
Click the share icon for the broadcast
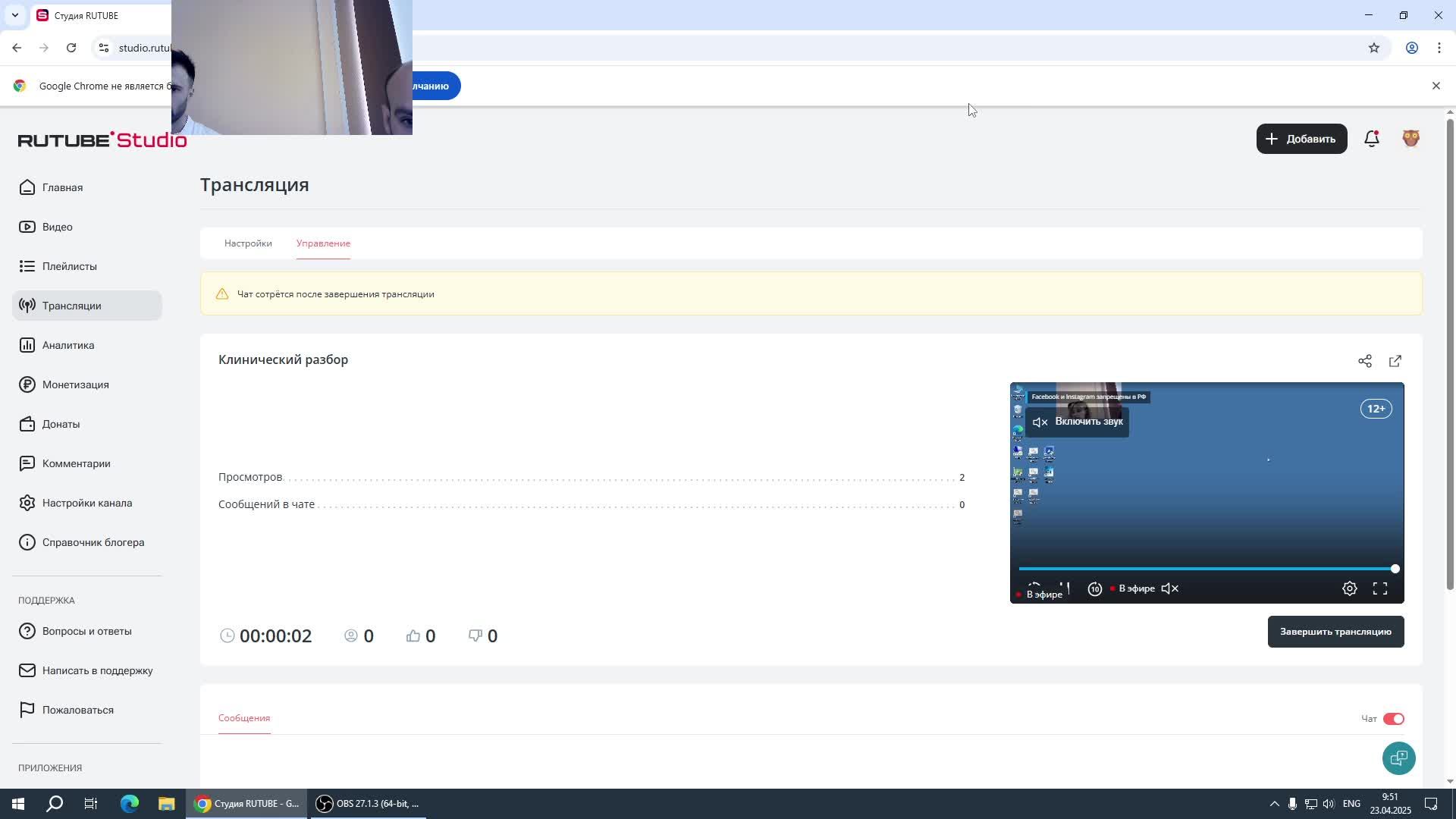[1365, 361]
